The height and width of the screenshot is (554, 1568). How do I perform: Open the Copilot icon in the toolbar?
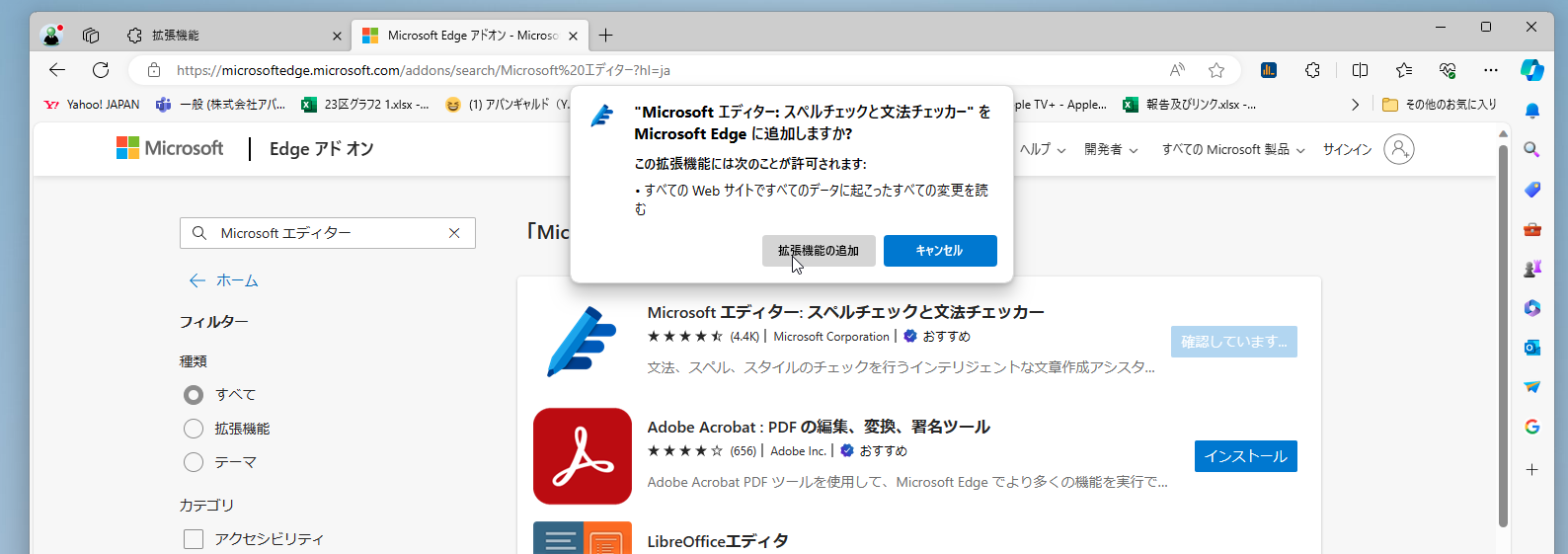(1532, 70)
